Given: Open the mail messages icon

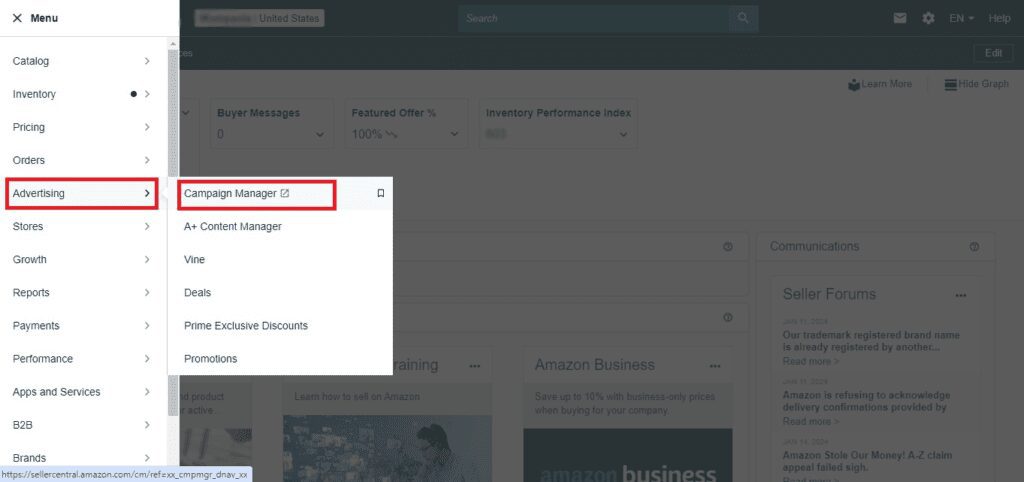Looking at the screenshot, I should click(x=900, y=18).
